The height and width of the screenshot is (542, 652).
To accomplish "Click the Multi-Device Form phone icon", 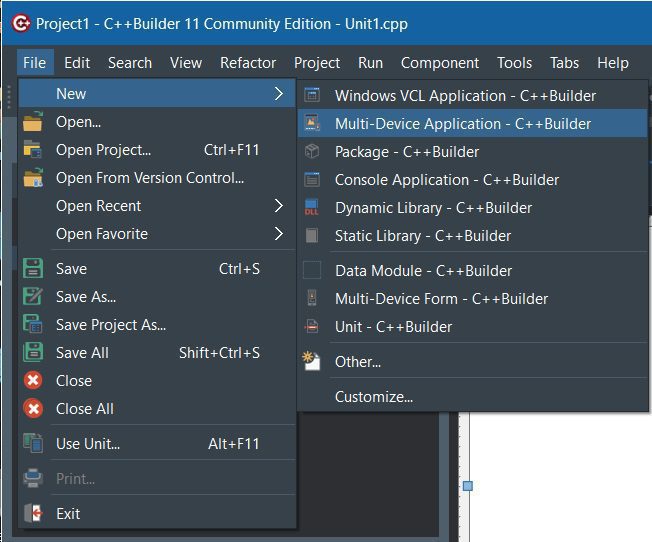I will [312, 298].
